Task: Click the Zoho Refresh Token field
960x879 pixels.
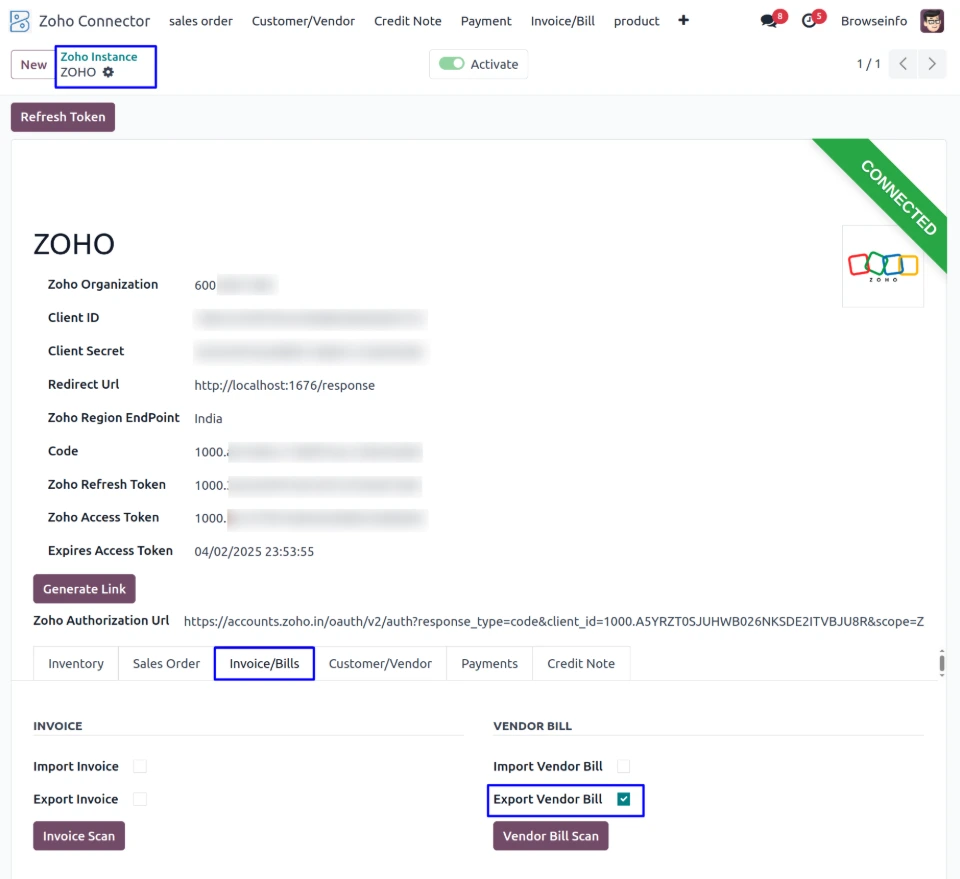Action: (310, 485)
